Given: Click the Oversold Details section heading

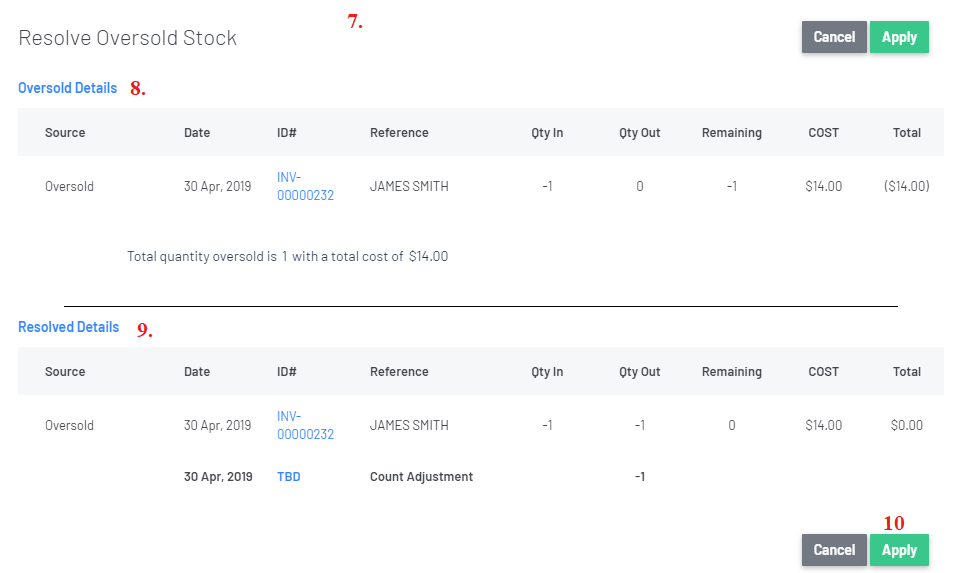Looking at the screenshot, I should (67, 88).
